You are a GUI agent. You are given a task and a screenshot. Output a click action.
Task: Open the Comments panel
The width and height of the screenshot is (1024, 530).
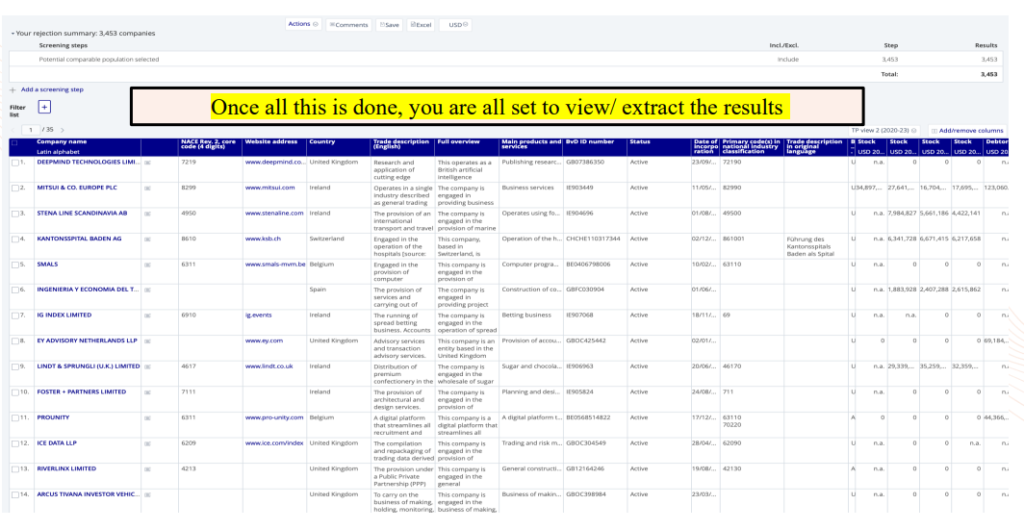point(349,25)
